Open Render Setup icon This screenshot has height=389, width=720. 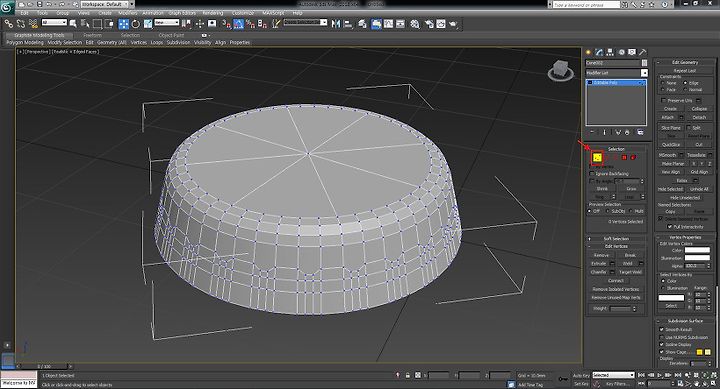pos(429,23)
